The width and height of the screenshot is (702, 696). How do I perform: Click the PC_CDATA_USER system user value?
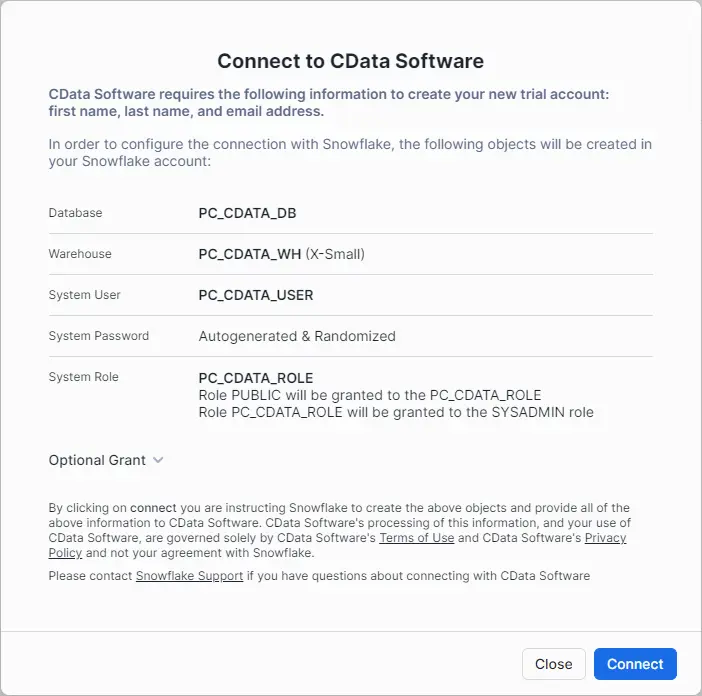coord(256,295)
